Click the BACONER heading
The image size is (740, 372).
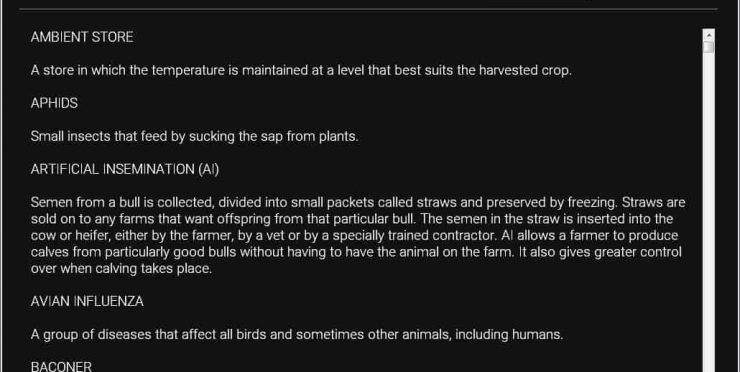click(x=61, y=367)
